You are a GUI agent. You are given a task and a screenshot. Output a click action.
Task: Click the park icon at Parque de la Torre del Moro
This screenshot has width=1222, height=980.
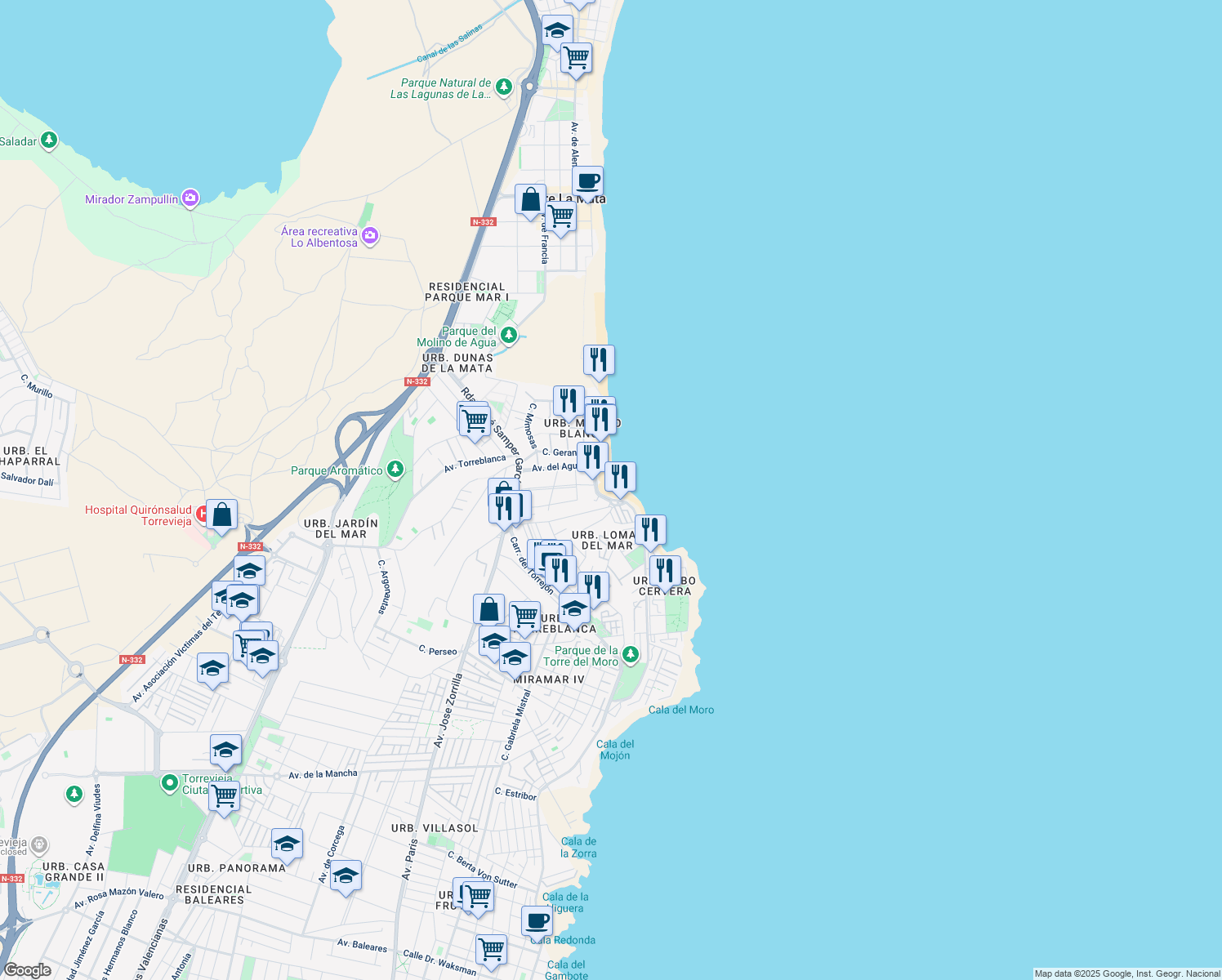[630, 655]
